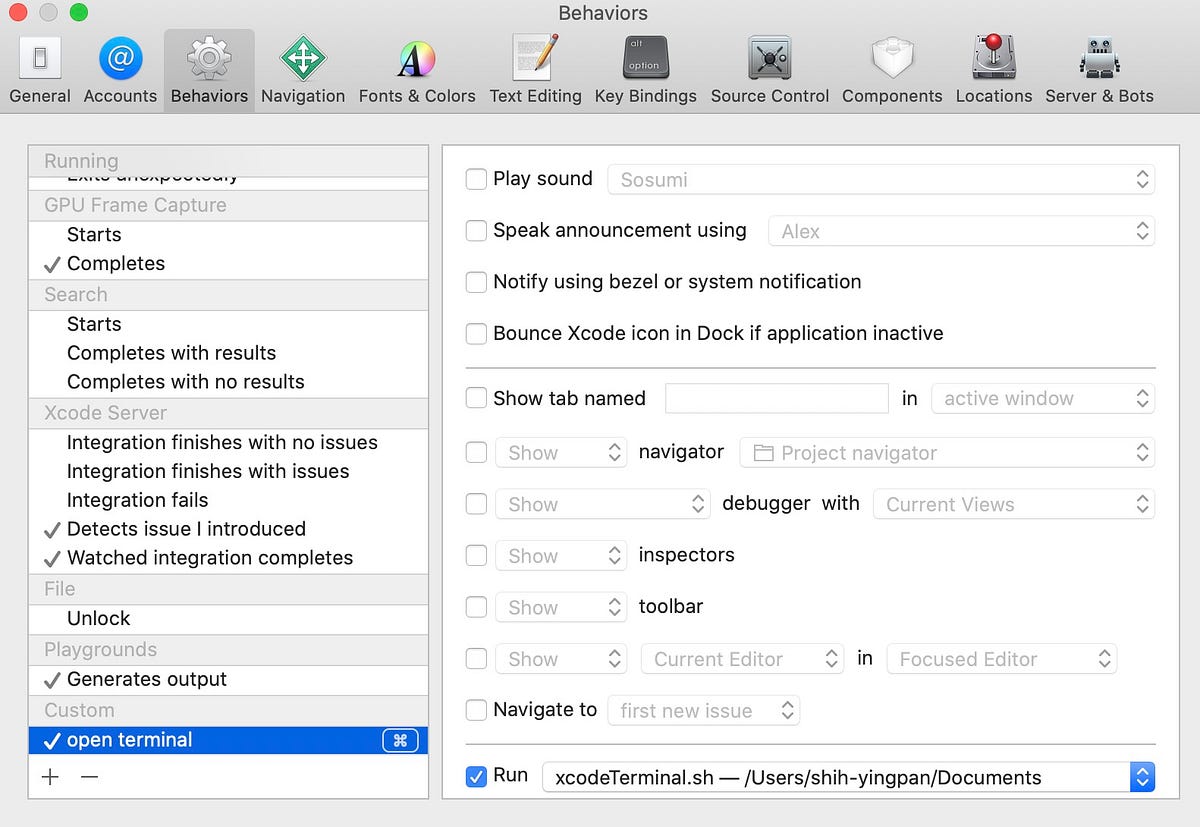The width and height of the screenshot is (1200, 827).
Task: Open the Accounts preferences pane
Action: [x=120, y=65]
